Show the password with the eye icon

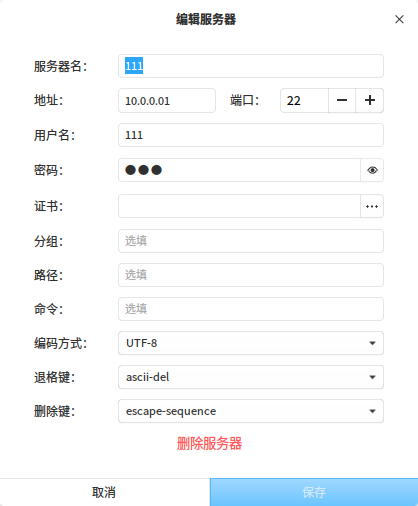[372, 170]
